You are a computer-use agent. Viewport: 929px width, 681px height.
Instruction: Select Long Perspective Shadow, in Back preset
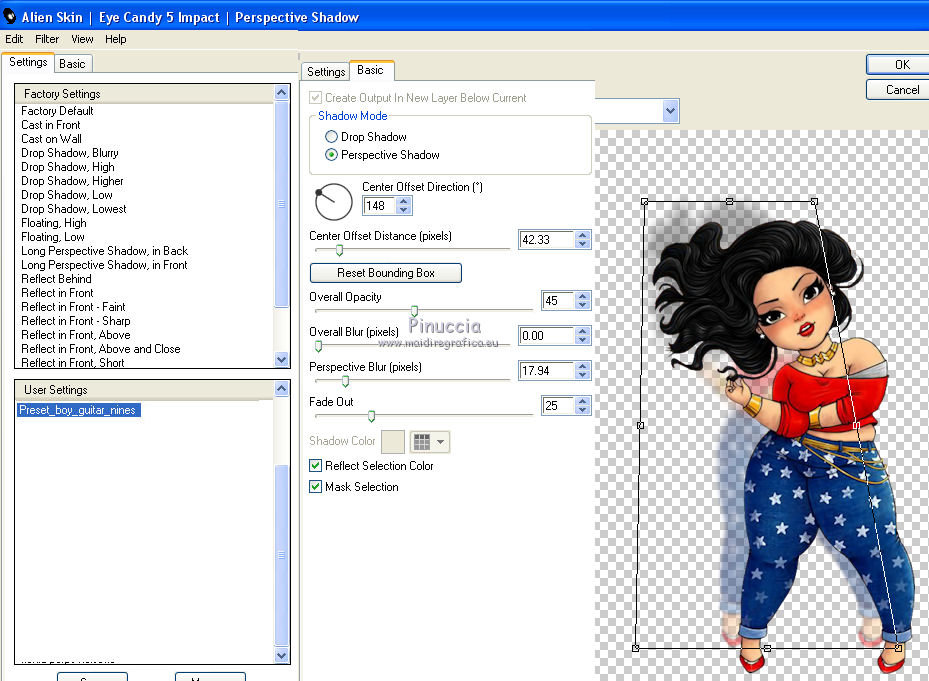105,251
